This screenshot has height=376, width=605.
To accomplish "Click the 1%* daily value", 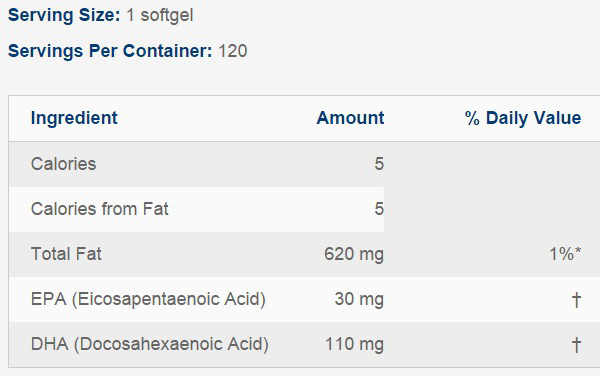I will (565, 254).
